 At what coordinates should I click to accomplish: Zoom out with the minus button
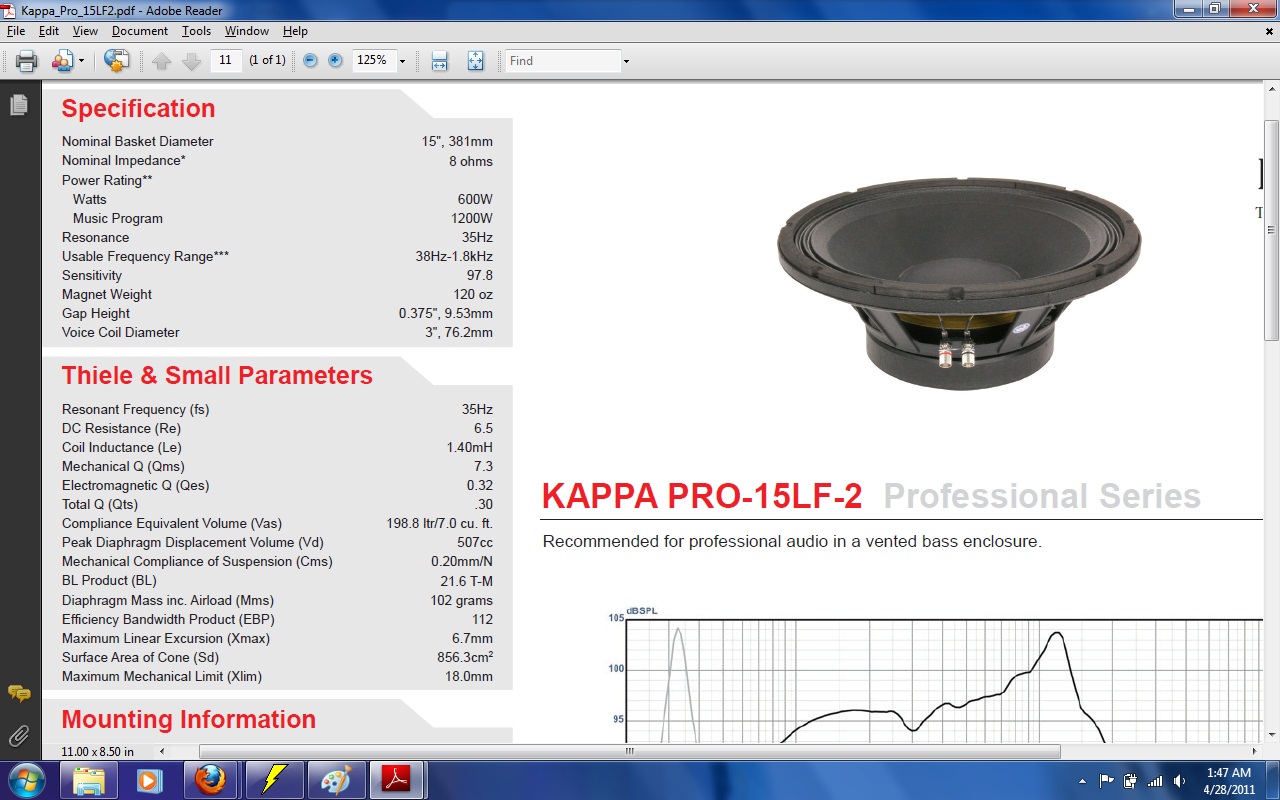[310, 61]
